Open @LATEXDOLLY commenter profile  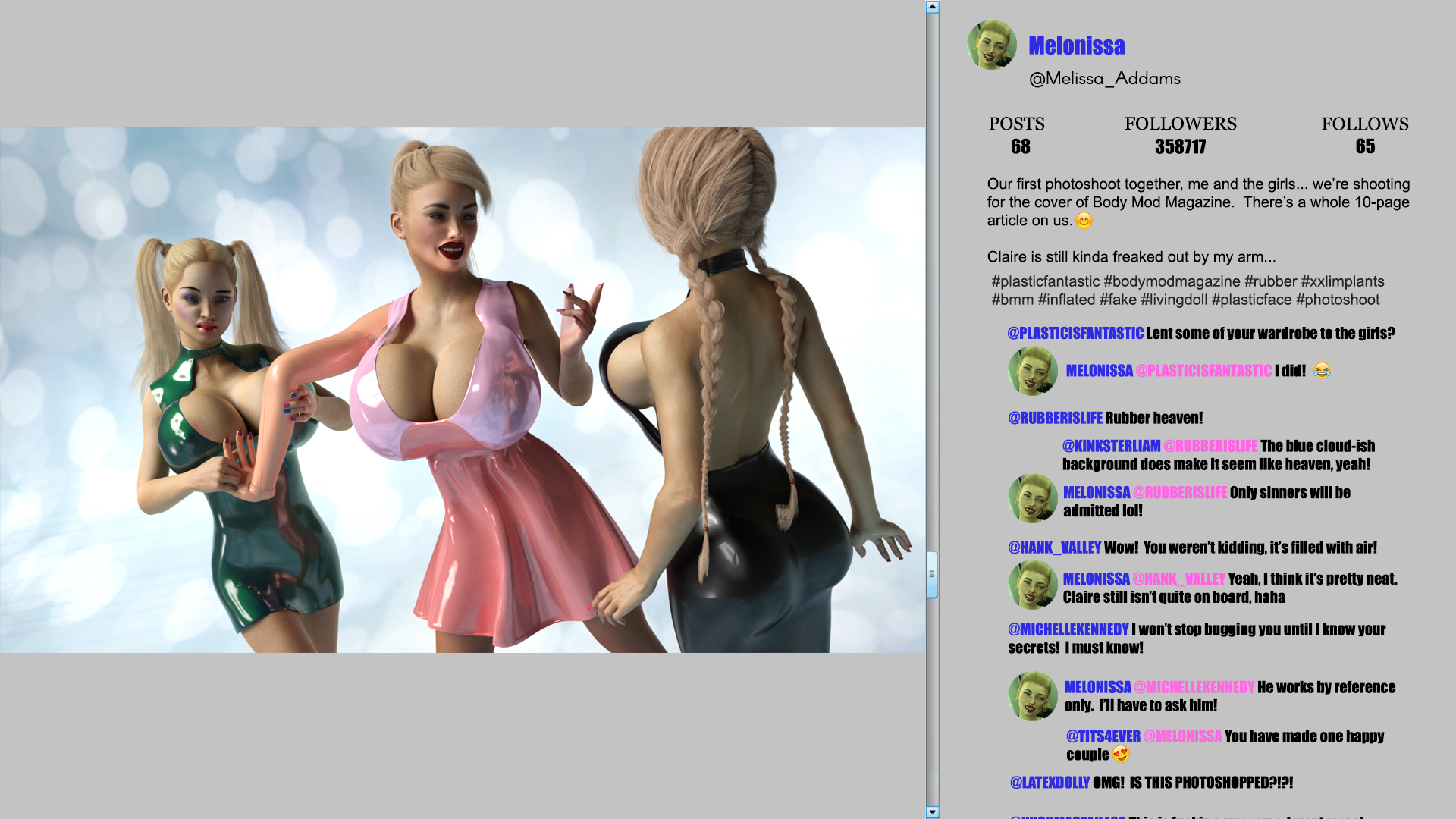pos(1050,783)
